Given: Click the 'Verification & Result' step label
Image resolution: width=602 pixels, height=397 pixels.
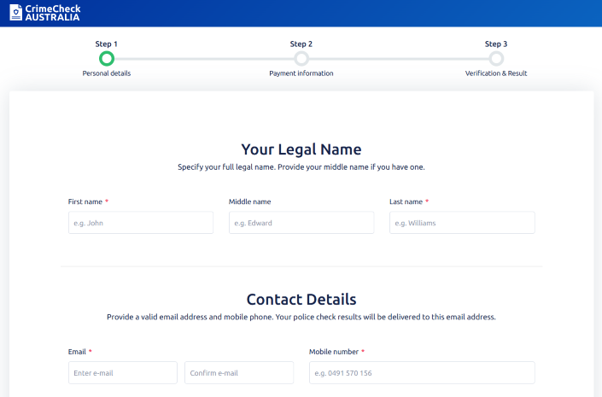Looking at the screenshot, I should 496,73.
